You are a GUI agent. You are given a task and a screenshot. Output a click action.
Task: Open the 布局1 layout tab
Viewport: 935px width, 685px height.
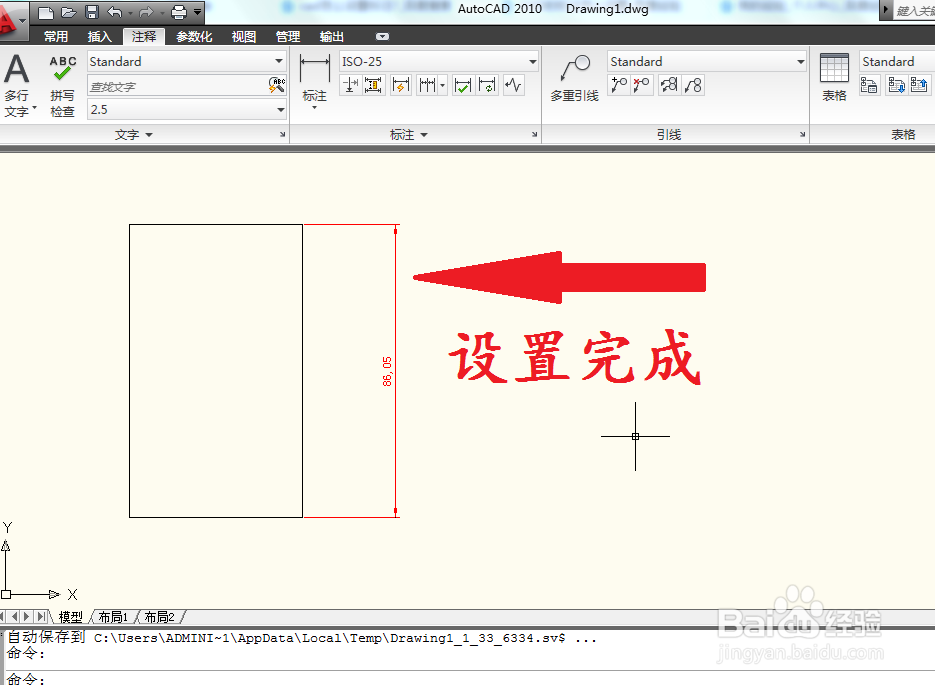(113, 617)
